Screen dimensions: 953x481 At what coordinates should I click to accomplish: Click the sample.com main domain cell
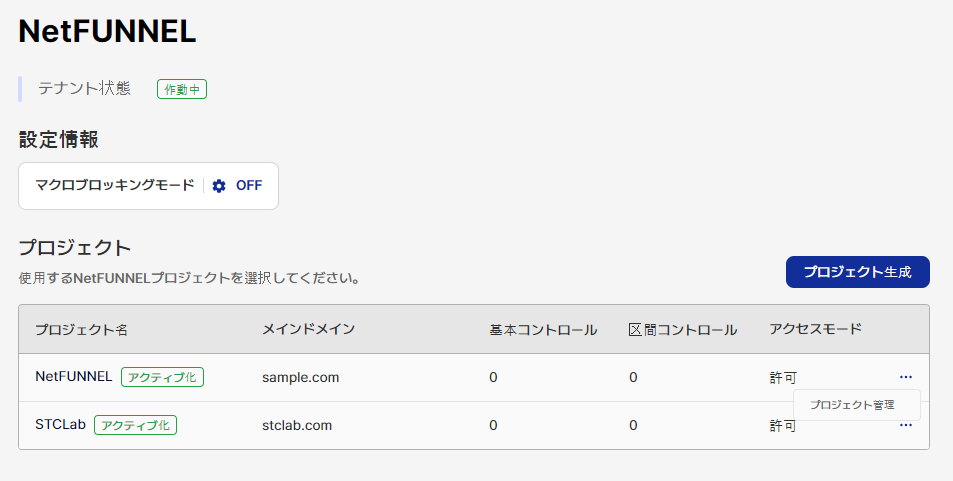pos(300,378)
